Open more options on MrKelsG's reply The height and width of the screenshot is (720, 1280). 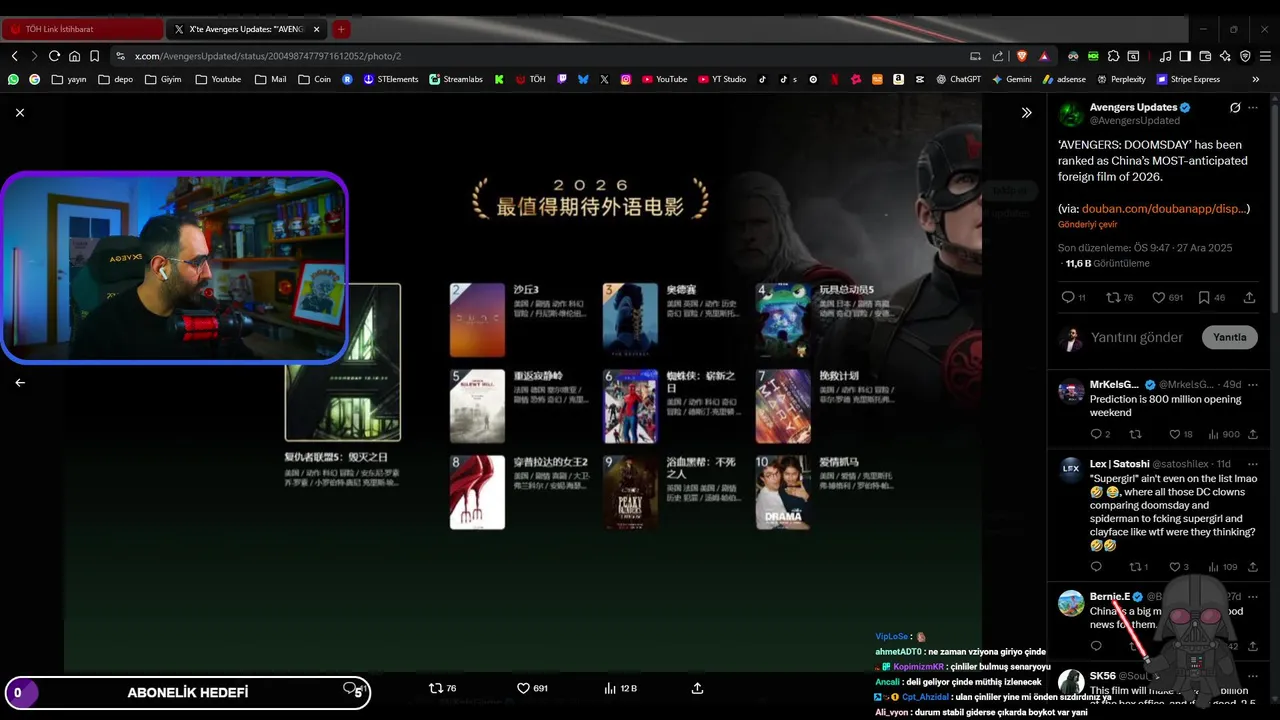click(1253, 384)
